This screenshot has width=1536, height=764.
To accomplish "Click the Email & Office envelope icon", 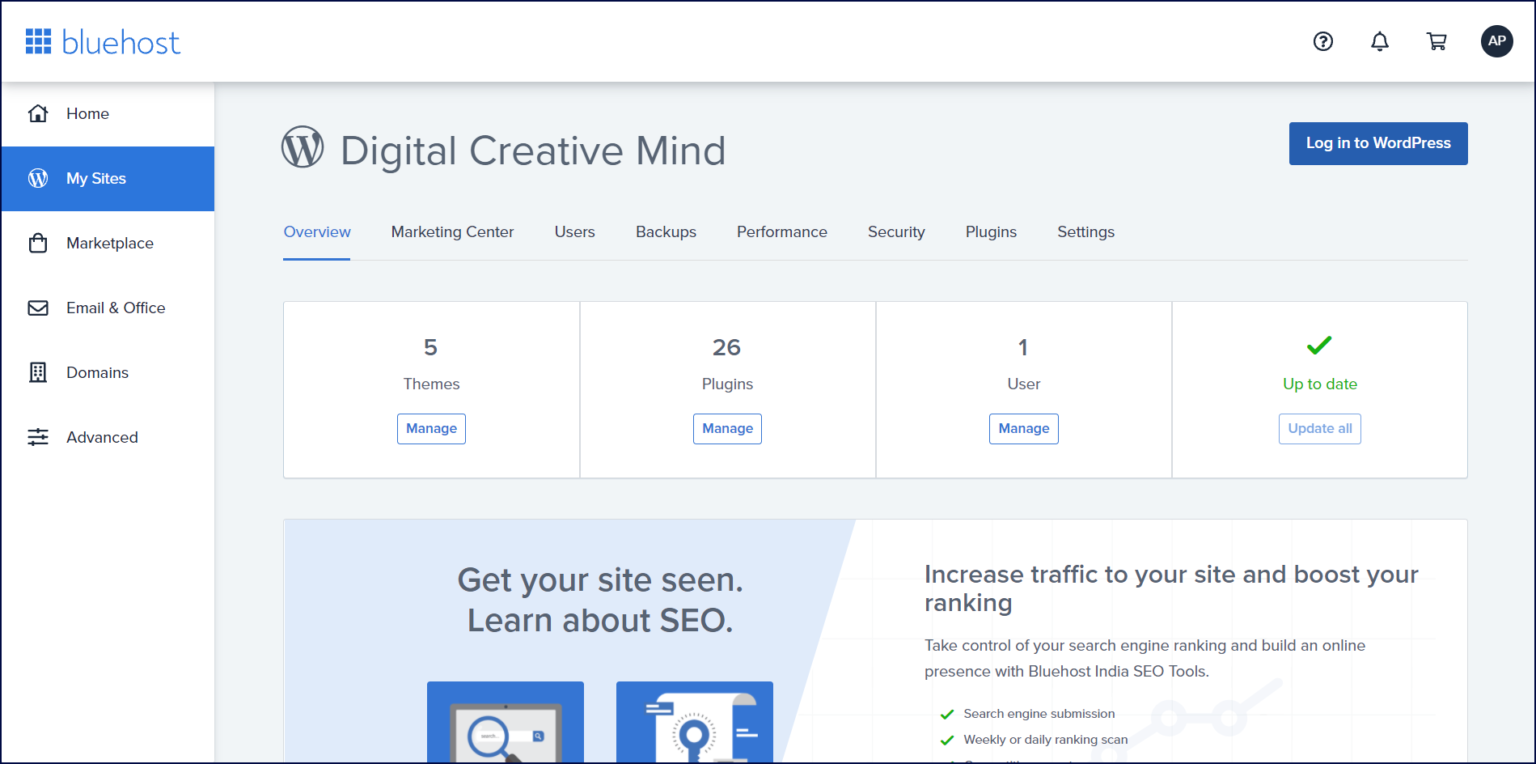I will point(38,308).
